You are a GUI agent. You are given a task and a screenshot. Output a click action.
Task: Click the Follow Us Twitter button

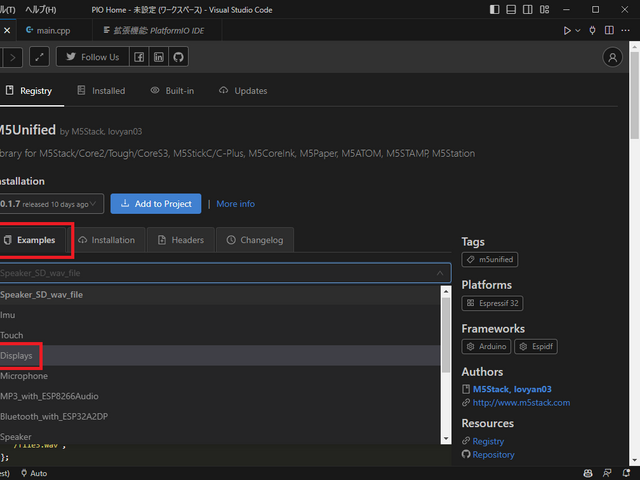(93, 57)
